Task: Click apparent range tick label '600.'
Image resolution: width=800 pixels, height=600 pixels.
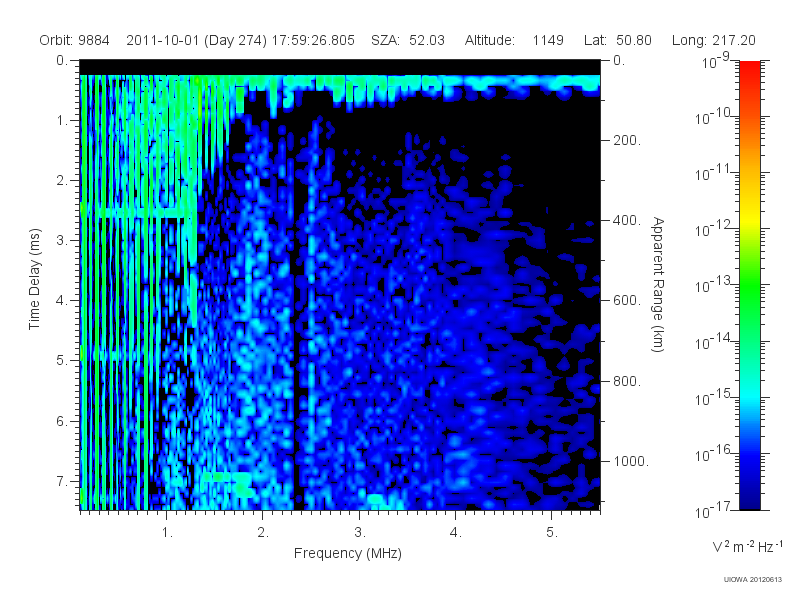Action: (x=627, y=301)
